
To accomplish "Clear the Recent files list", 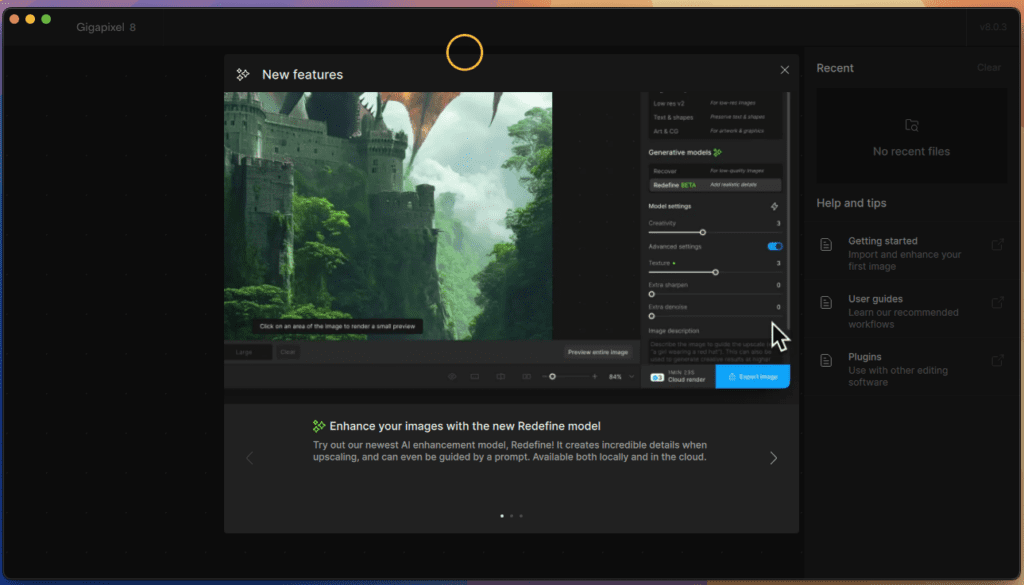I will (989, 68).
